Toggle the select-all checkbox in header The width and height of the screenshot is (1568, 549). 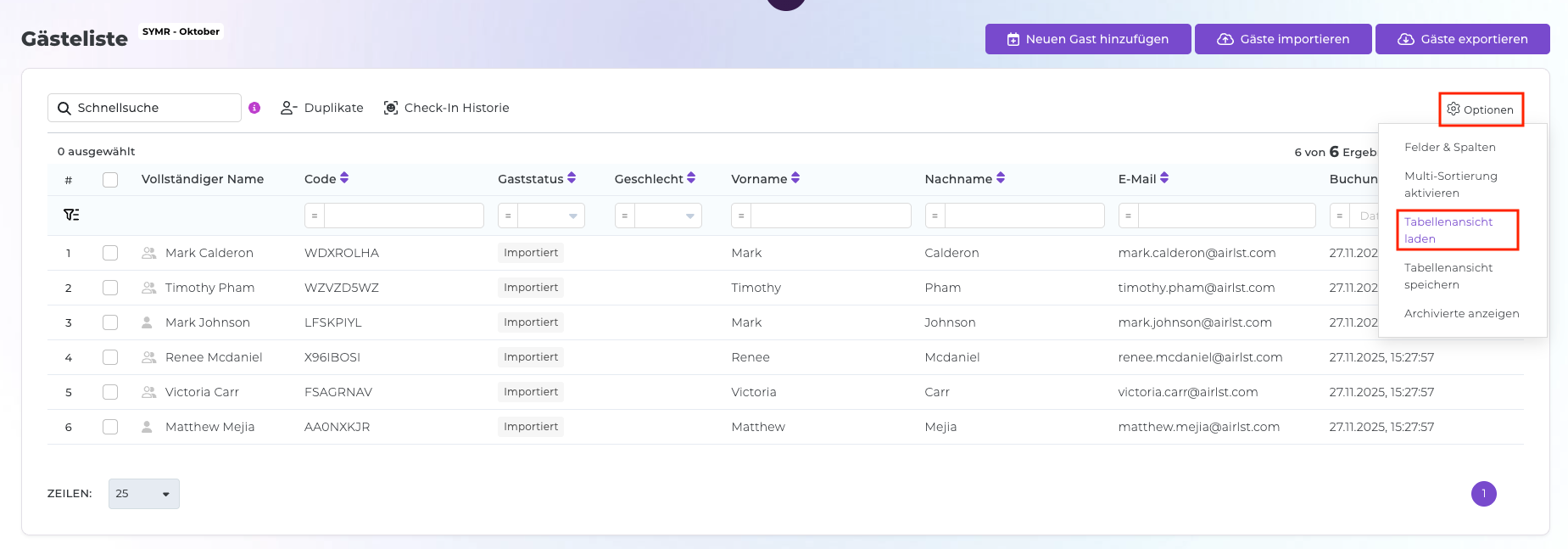tap(110, 179)
